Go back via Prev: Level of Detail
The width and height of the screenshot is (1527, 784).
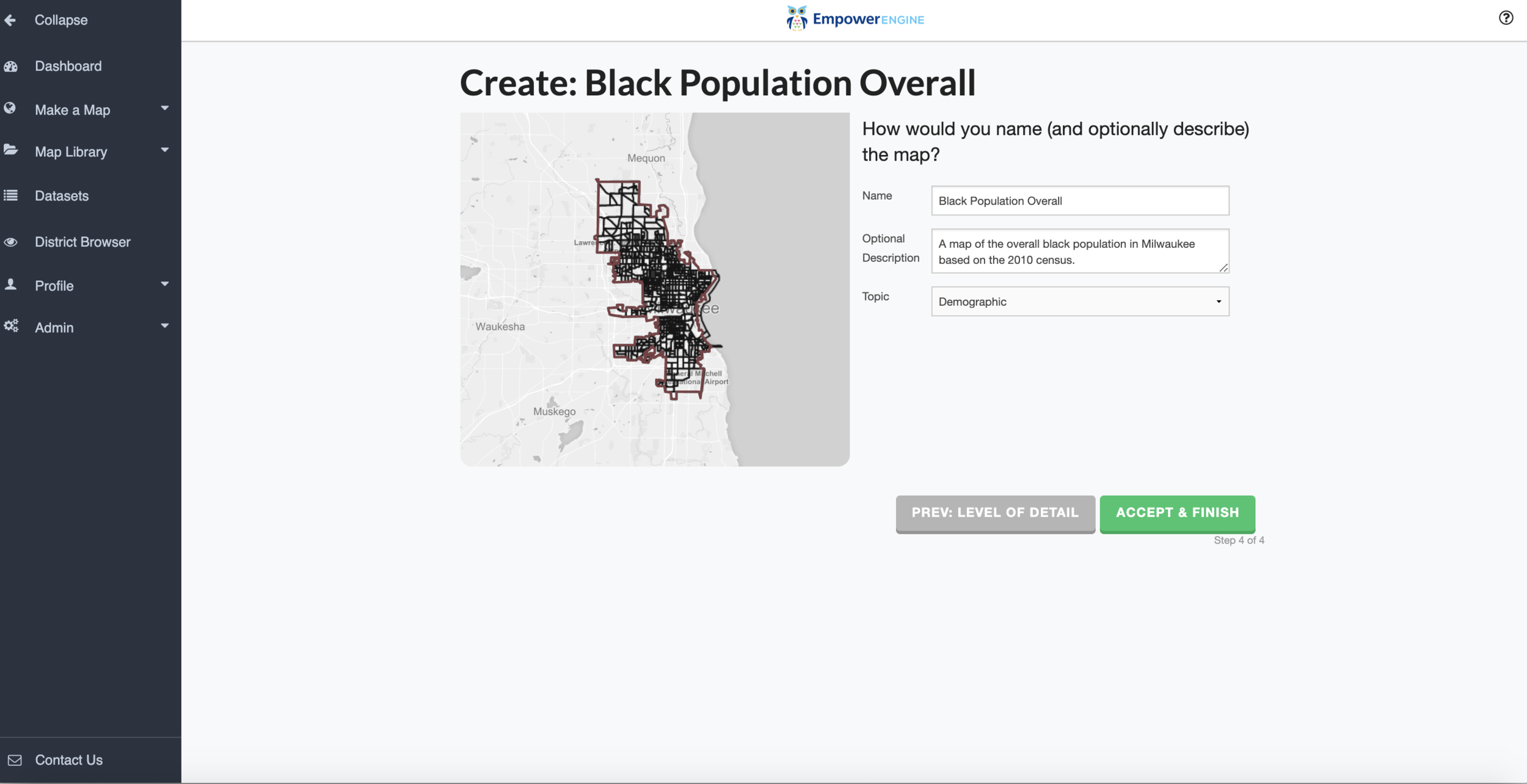[x=994, y=513]
